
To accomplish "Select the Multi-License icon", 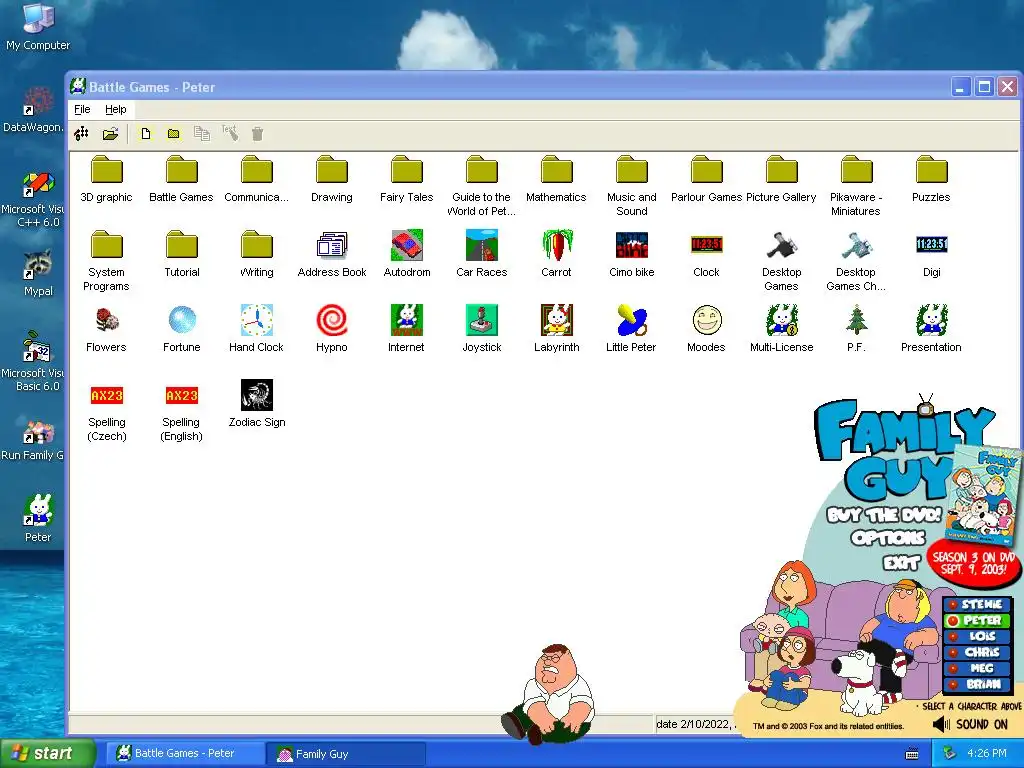I will pos(782,320).
